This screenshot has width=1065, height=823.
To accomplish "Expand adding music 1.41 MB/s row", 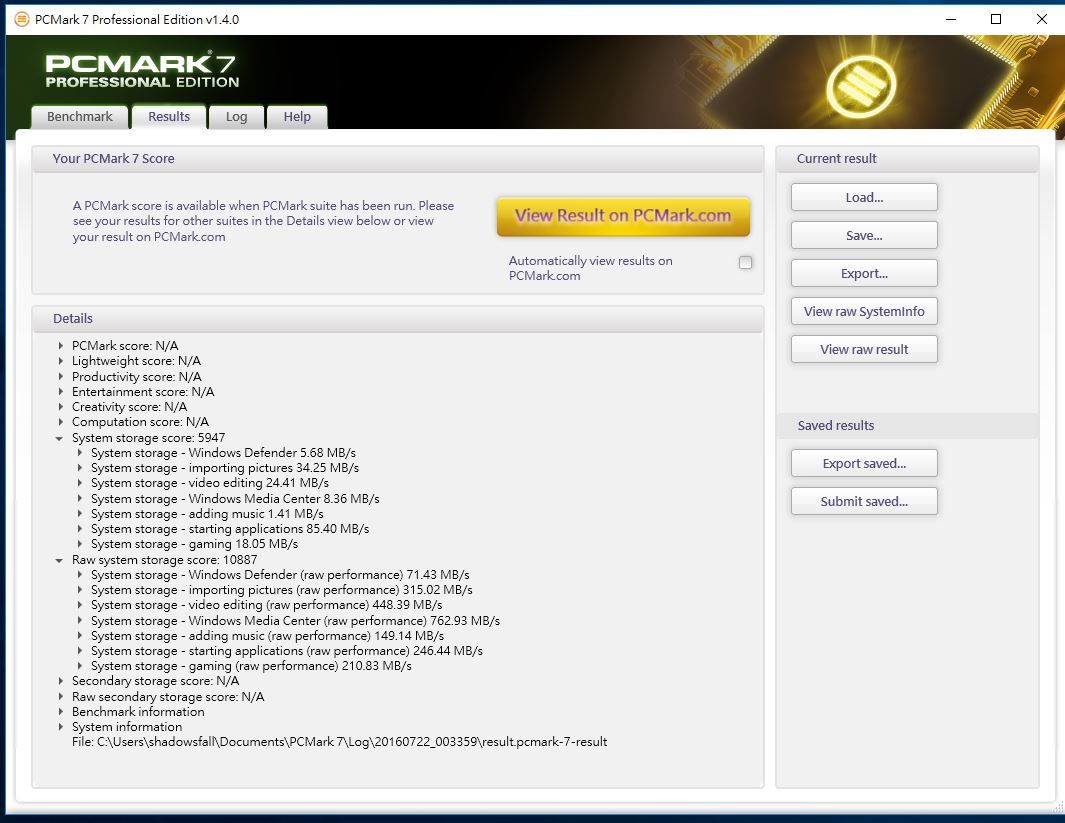I will [x=79, y=514].
